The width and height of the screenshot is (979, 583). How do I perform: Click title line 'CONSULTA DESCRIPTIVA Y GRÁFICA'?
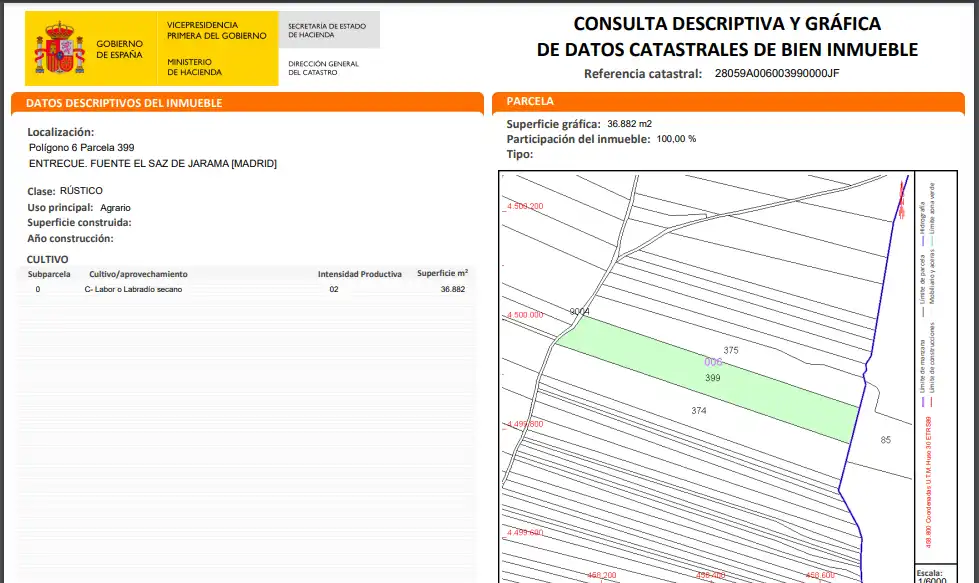click(x=727, y=24)
